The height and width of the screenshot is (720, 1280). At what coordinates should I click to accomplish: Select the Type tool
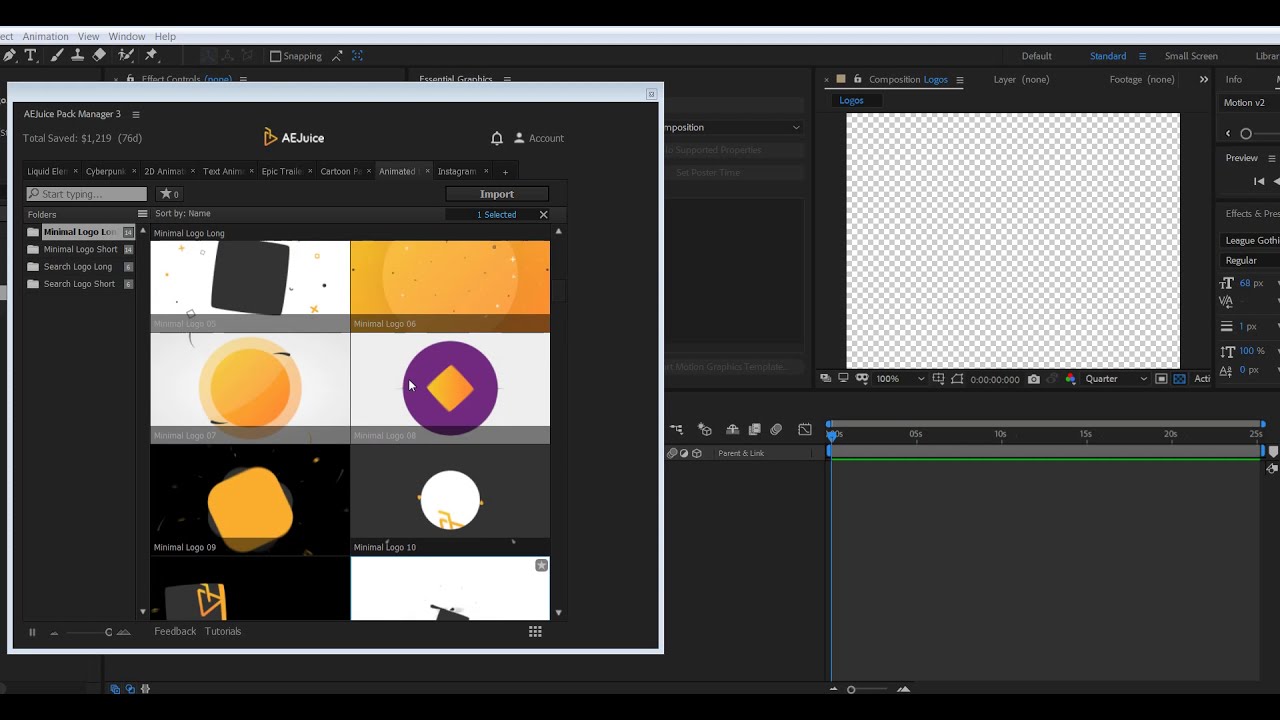pos(30,56)
